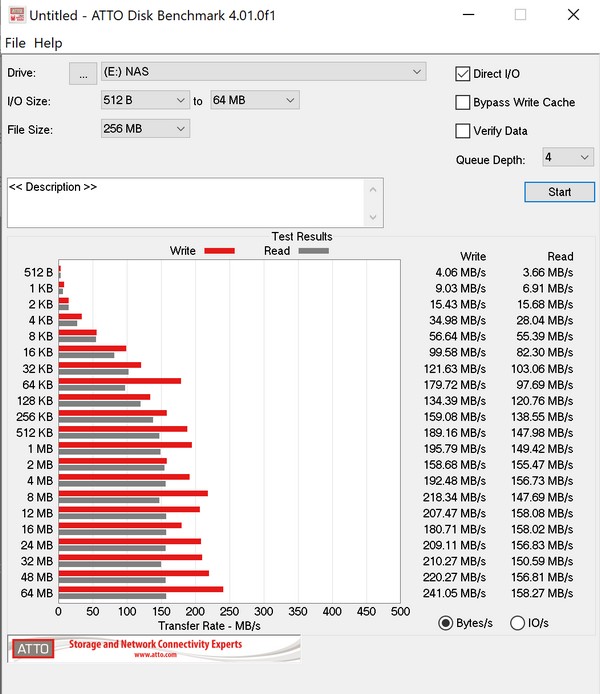600x694 pixels.
Task: Expand the 64 MB maximum I/O size dropdown
Action: pos(255,100)
